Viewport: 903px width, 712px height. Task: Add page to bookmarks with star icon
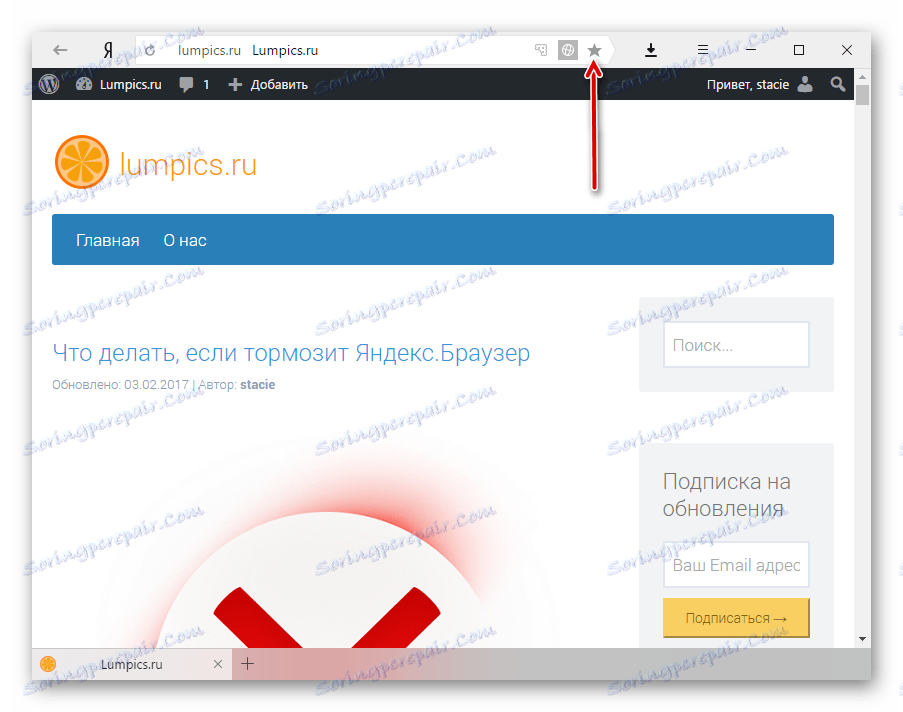pyautogui.click(x=594, y=50)
